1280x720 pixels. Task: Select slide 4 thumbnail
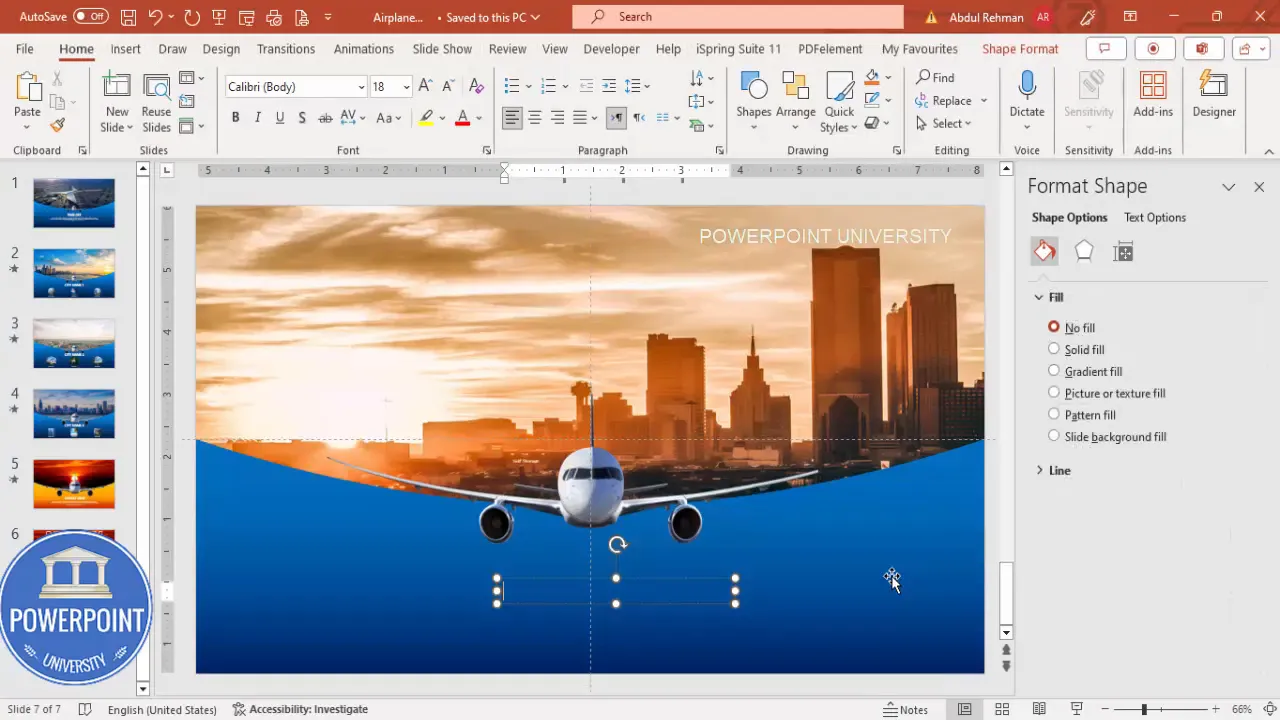point(74,413)
